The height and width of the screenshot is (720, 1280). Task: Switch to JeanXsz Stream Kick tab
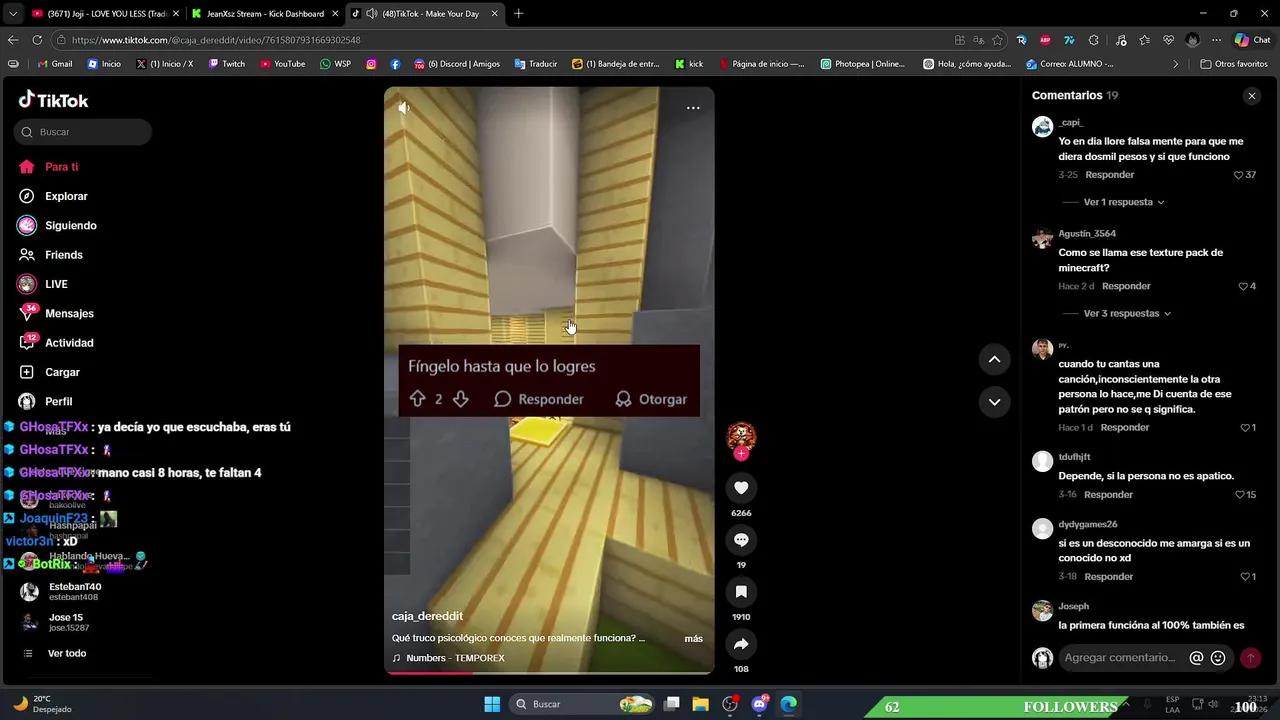265,14
